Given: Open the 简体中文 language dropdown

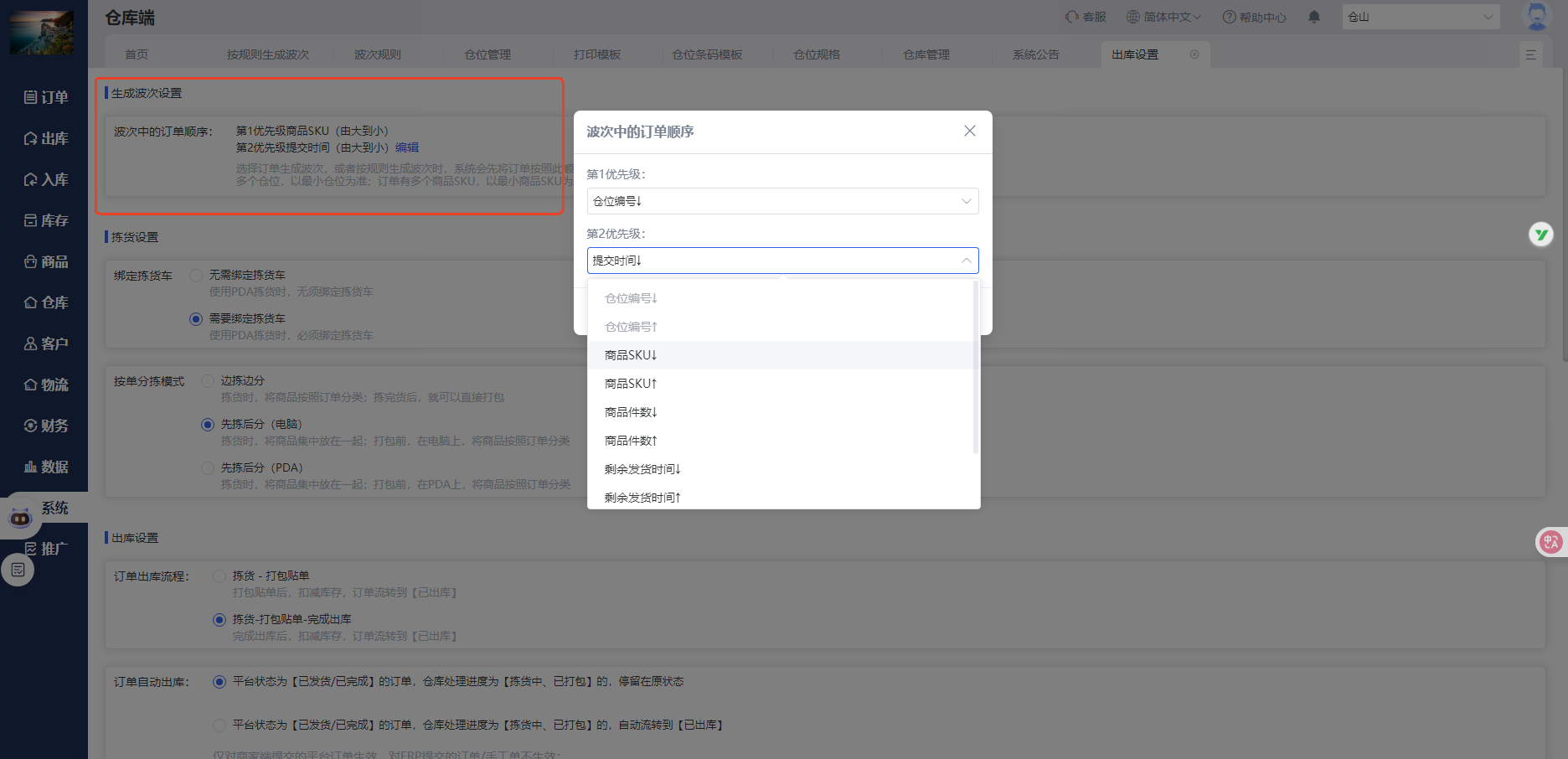Looking at the screenshot, I should pyautogui.click(x=1163, y=17).
